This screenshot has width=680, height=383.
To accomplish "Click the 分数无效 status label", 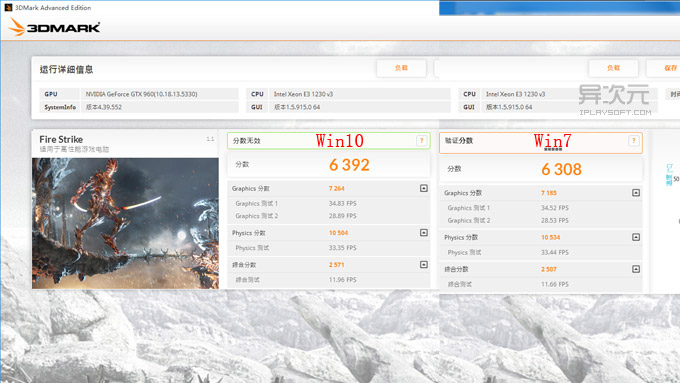I will (246, 141).
